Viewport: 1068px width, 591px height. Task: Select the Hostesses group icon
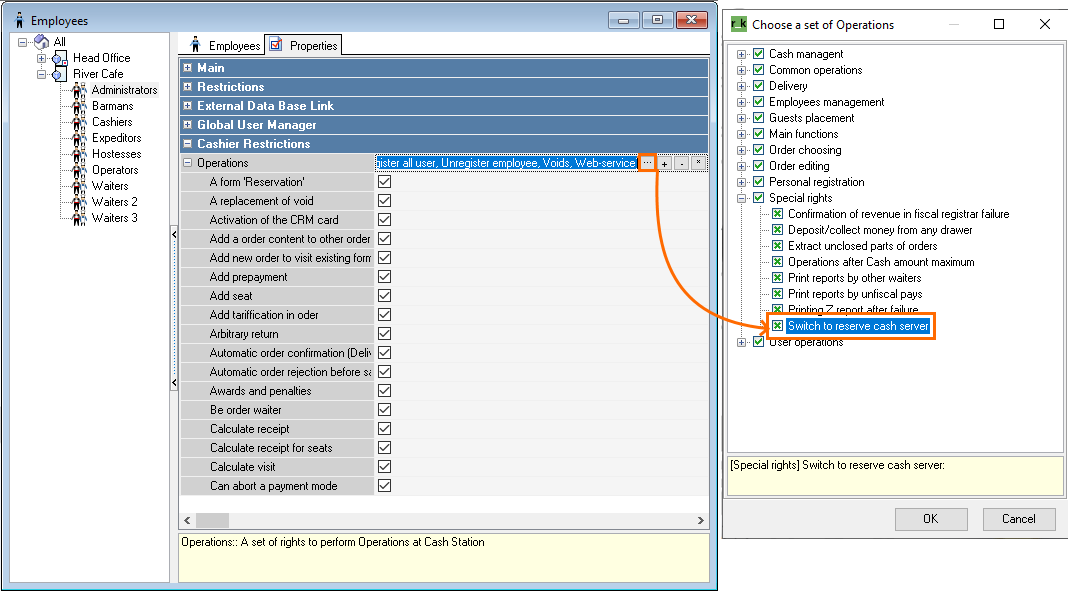80,154
